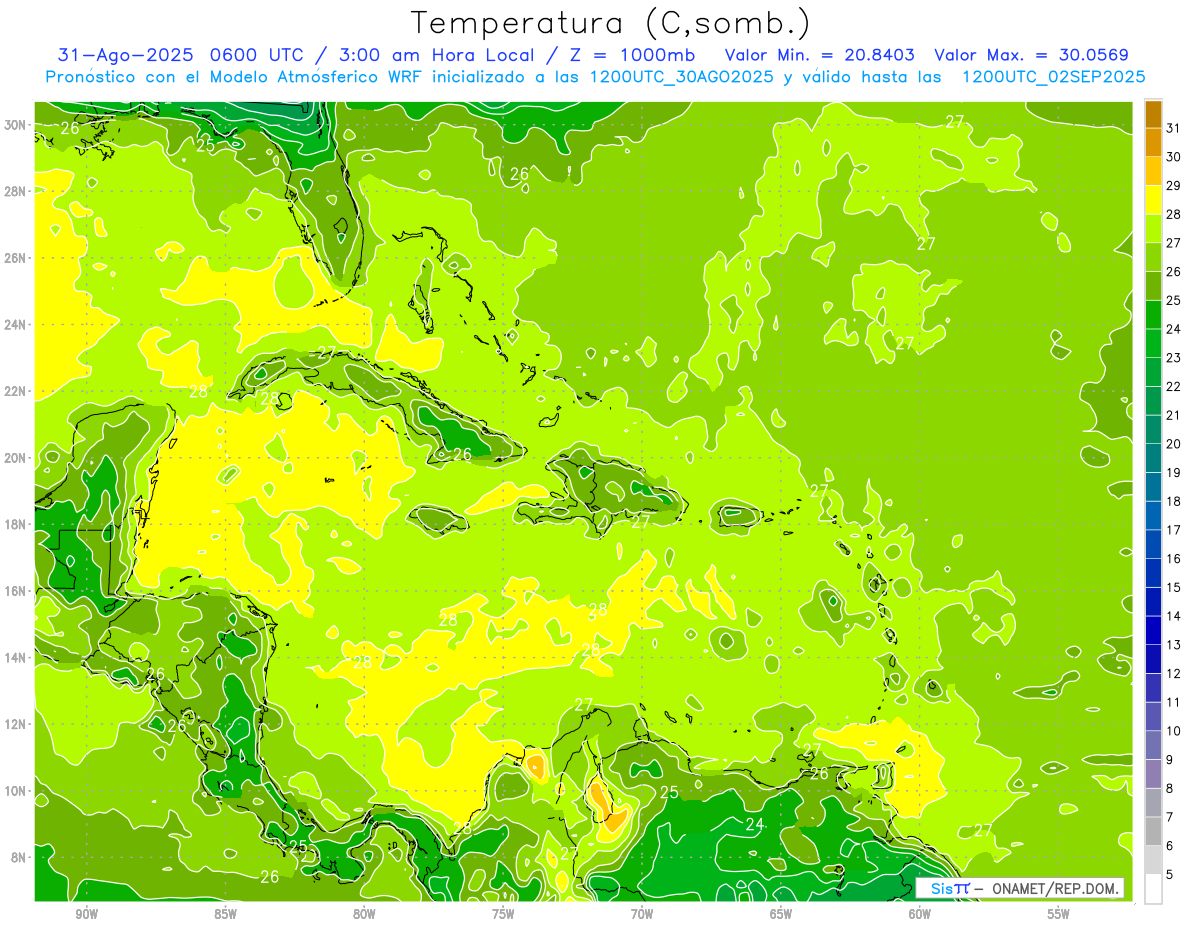This screenshot has width=1200, height=927.
Task: Pick the blue legend swatch between 15 and 16
Action: [1153, 573]
